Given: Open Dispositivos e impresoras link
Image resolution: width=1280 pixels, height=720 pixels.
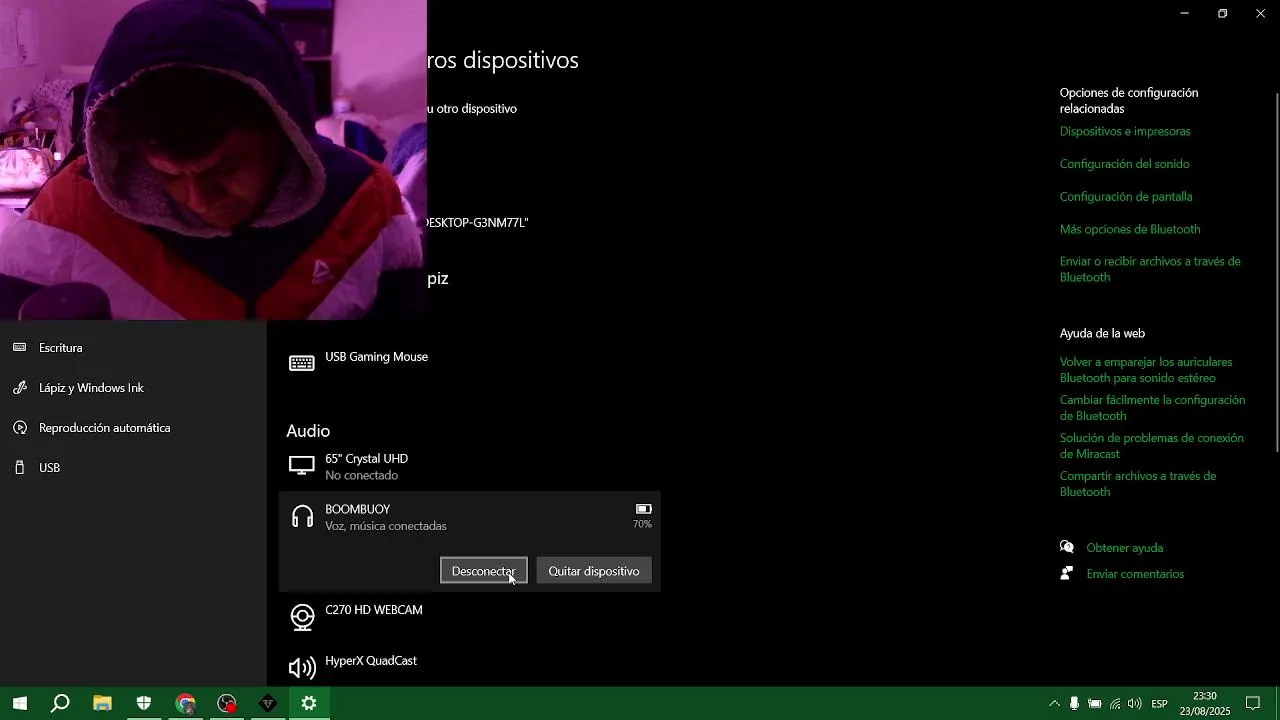Looking at the screenshot, I should (1125, 131).
